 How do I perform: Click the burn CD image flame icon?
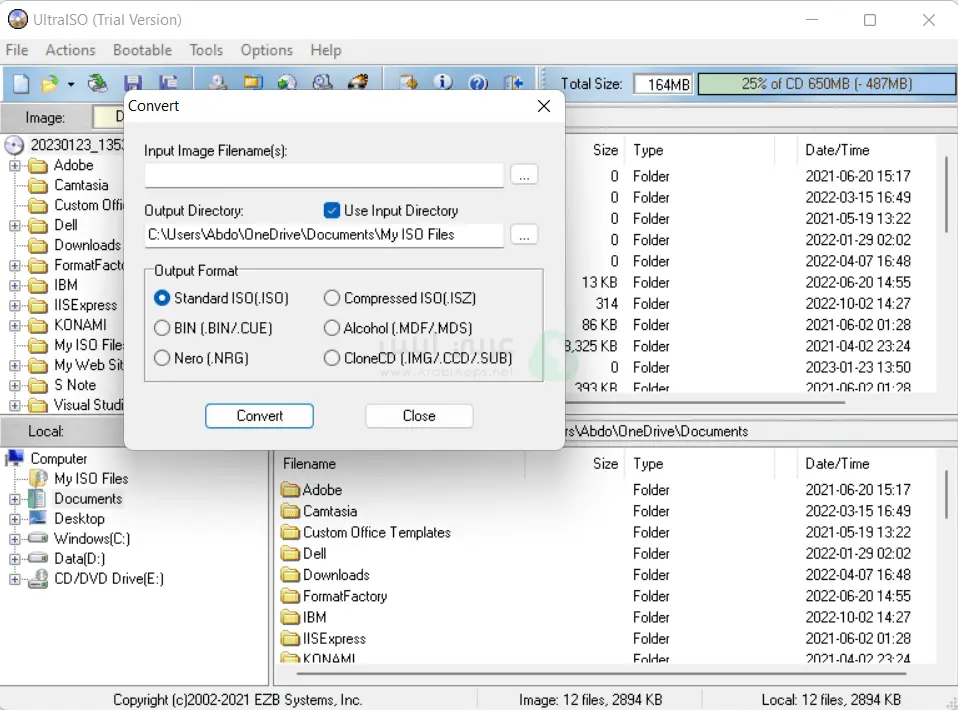click(x=357, y=84)
